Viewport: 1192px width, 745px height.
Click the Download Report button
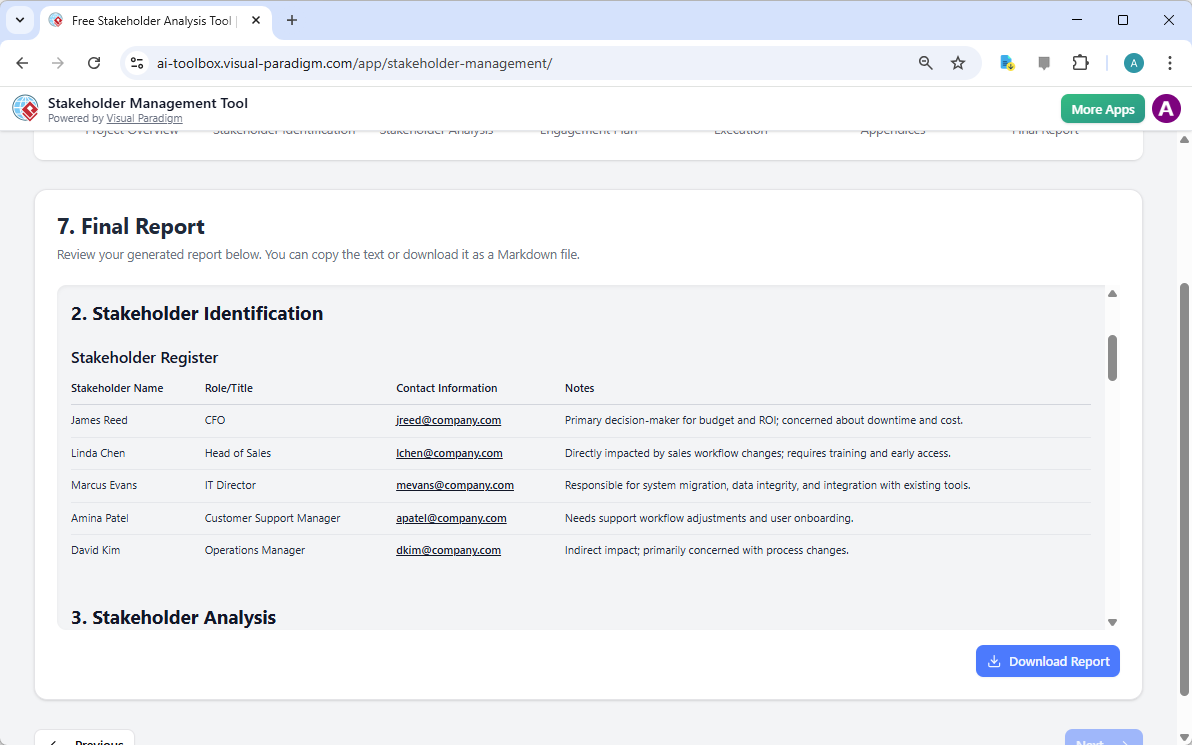1048,661
